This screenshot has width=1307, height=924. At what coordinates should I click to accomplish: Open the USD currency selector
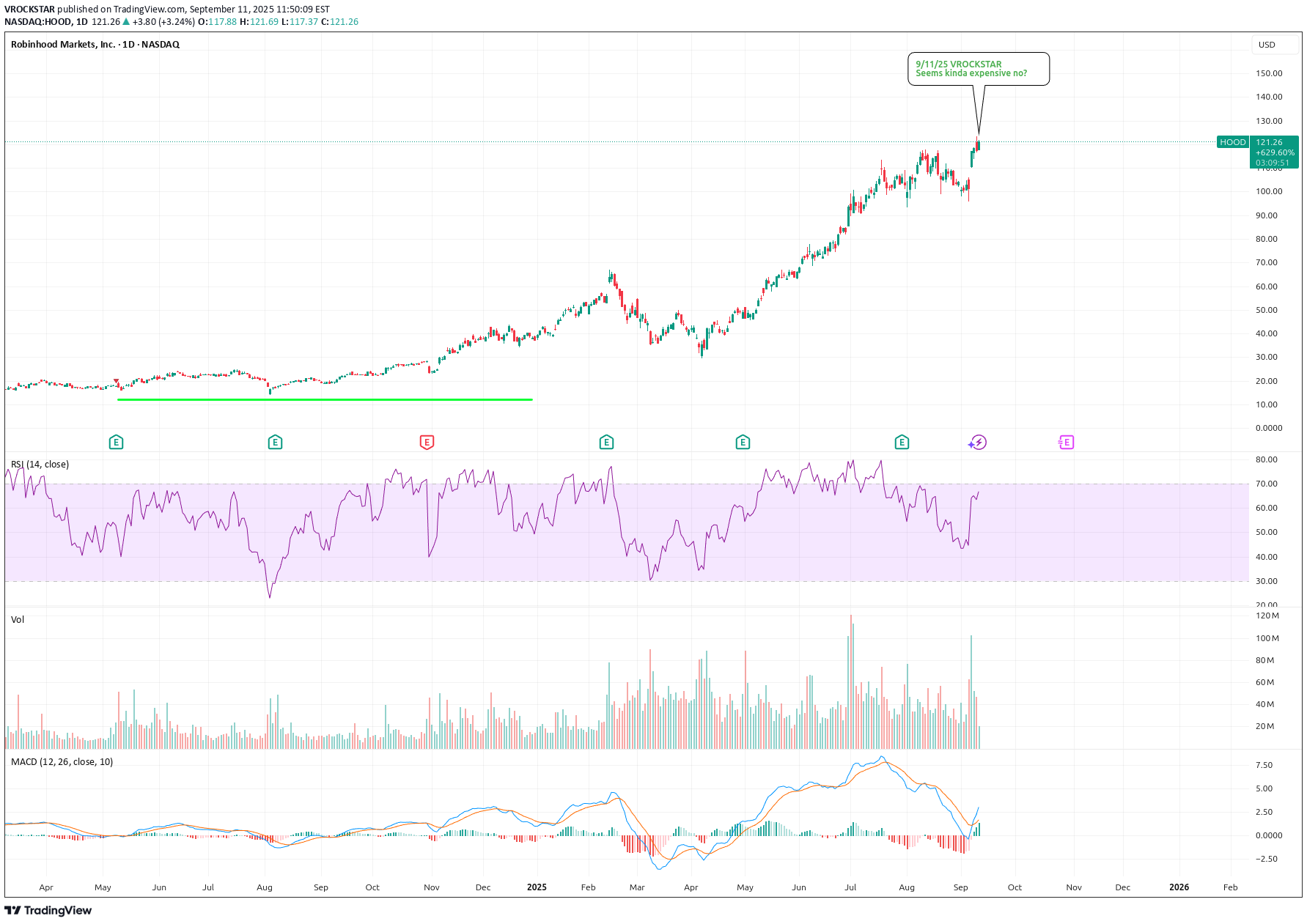tap(1267, 45)
